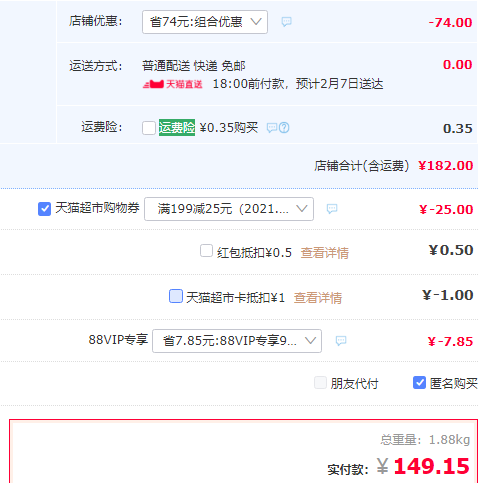Open the 省74元:组合优惠 dropdown

(205, 22)
